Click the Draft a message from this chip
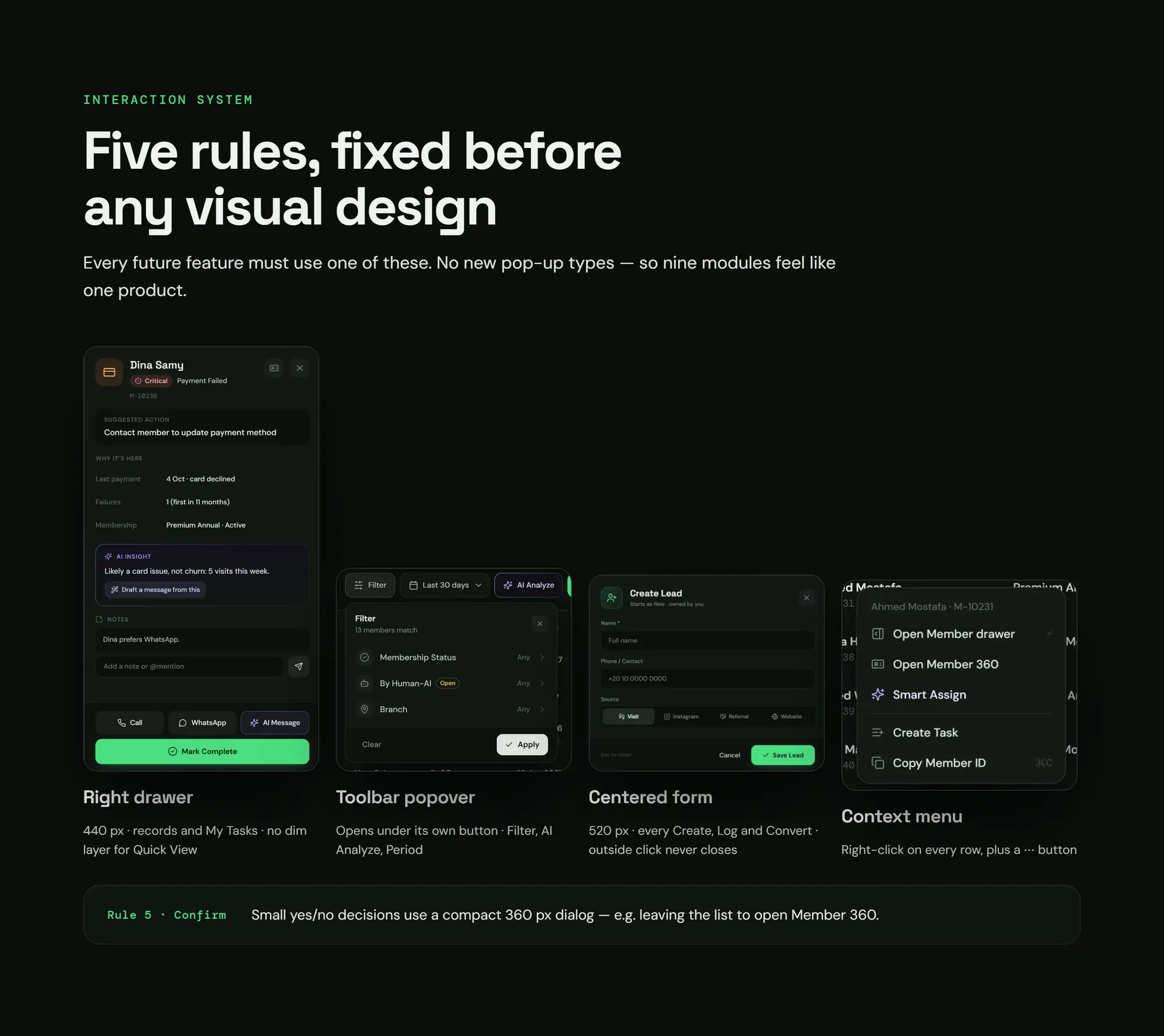 coord(156,590)
